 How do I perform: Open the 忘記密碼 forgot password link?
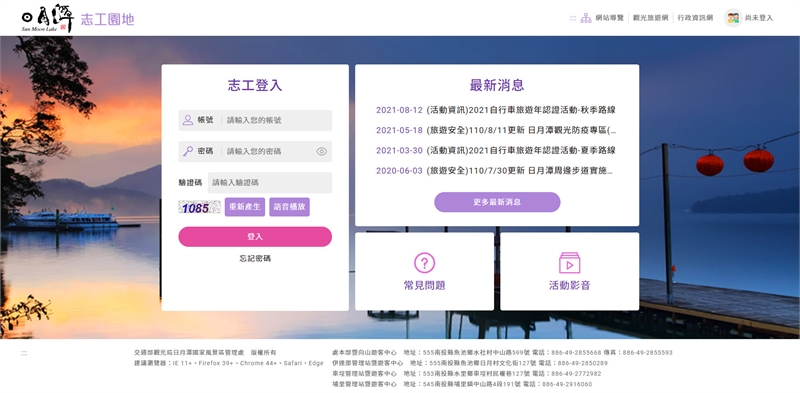[255, 259]
